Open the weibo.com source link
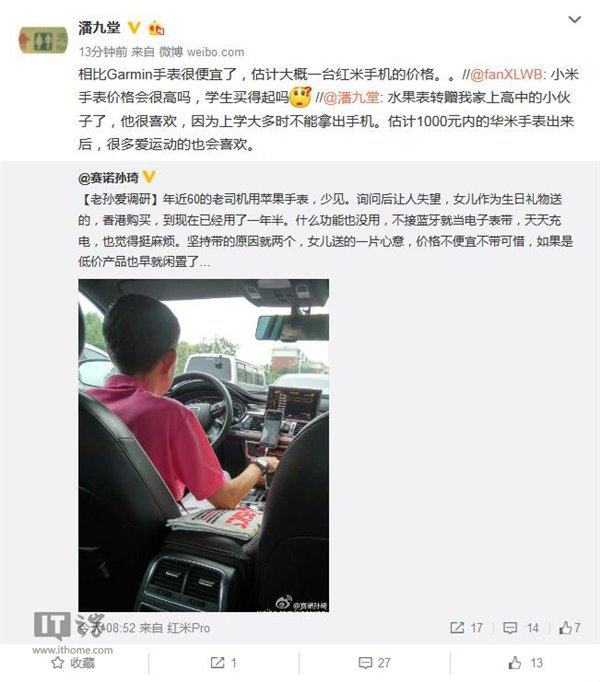This screenshot has height=682, width=600. [x=215, y=52]
